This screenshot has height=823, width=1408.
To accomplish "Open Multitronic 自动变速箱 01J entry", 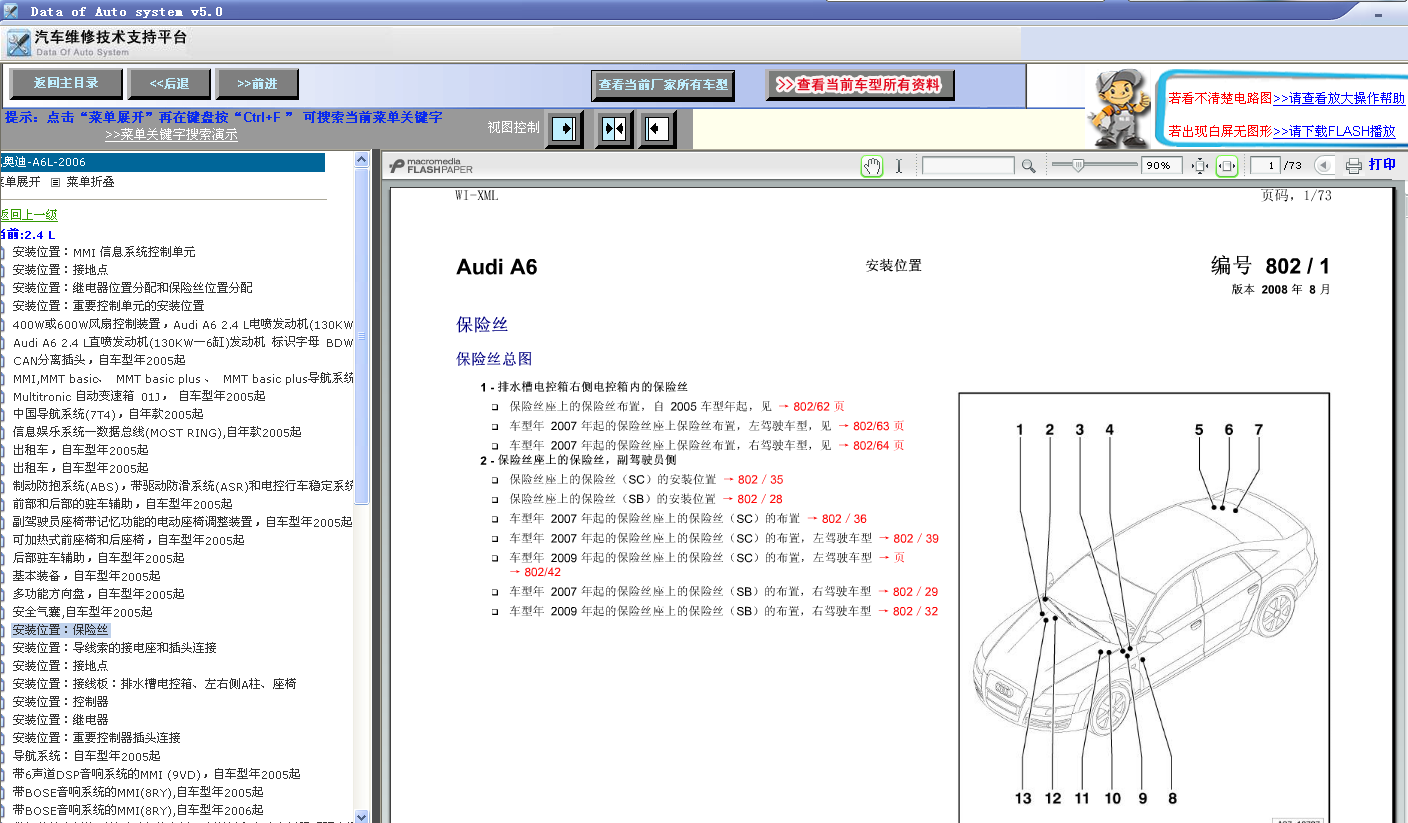I will [x=139, y=396].
